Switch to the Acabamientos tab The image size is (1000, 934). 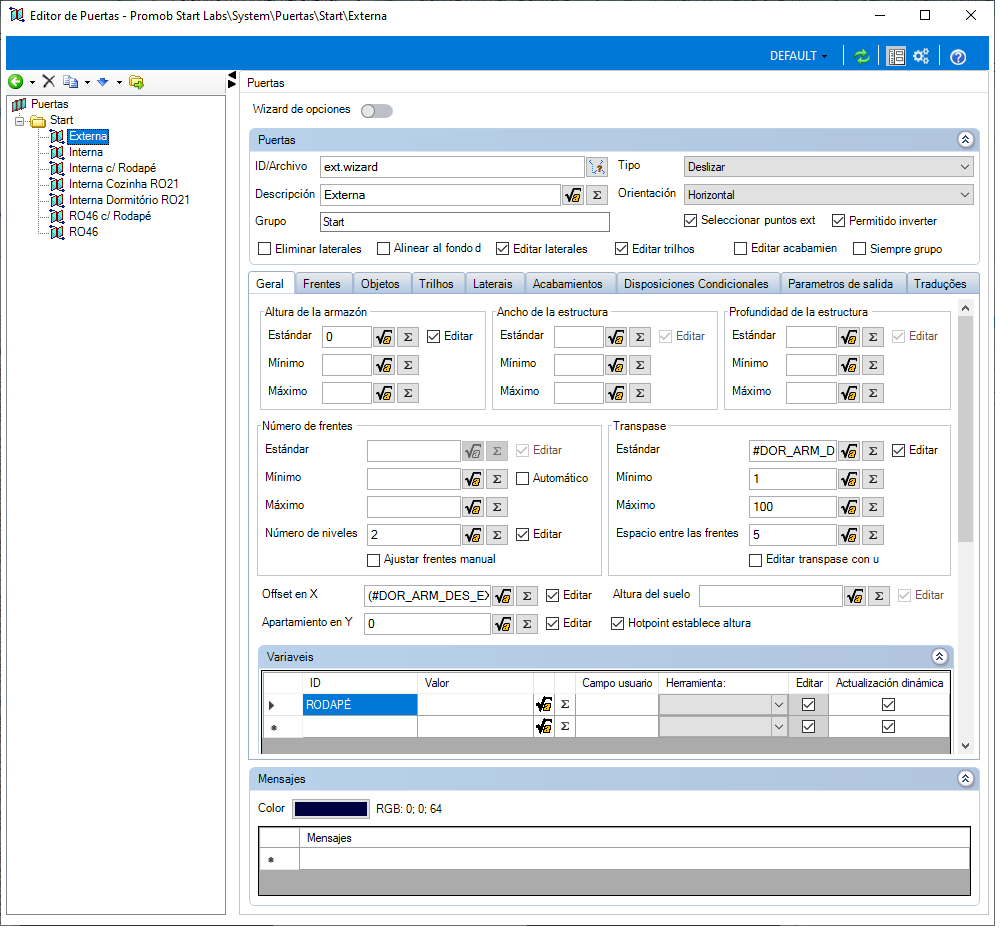point(568,284)
